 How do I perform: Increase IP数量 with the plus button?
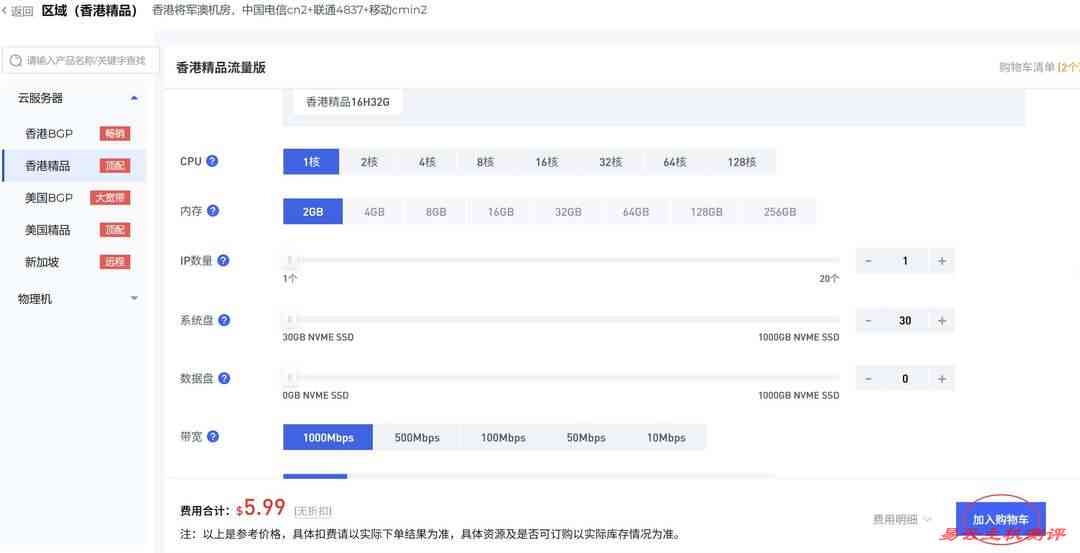pyautogui.click(x=942, y=261)
